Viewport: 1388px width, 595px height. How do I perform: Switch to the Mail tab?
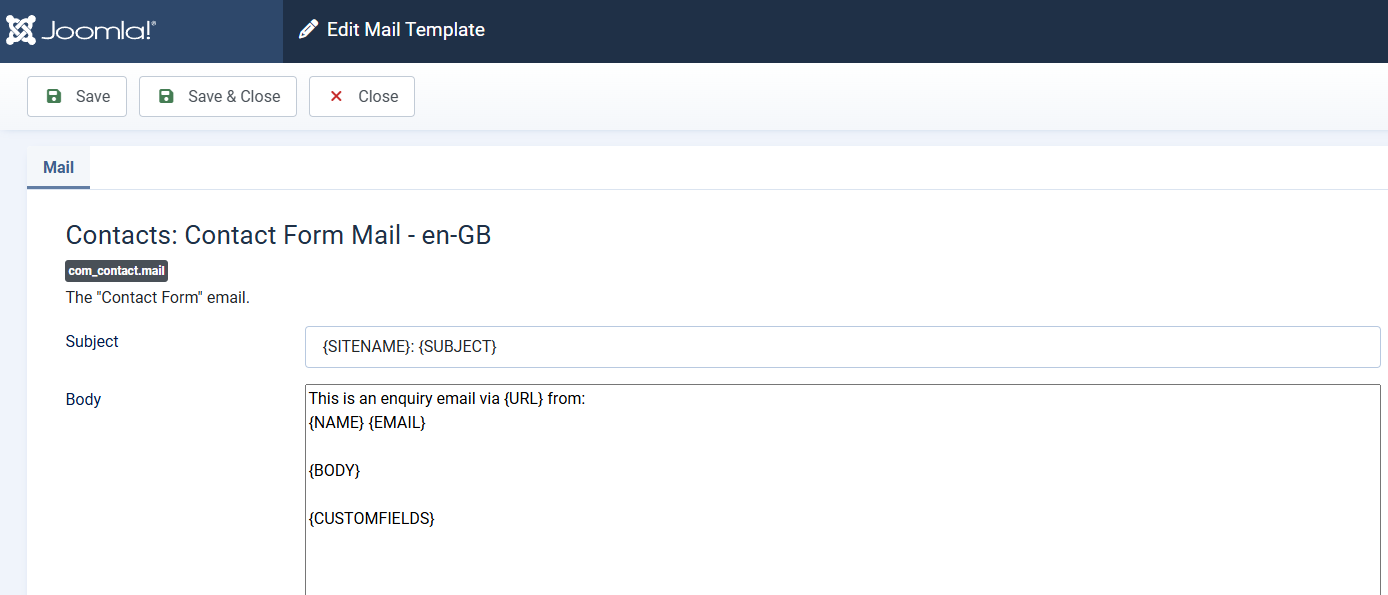point(58,167)
